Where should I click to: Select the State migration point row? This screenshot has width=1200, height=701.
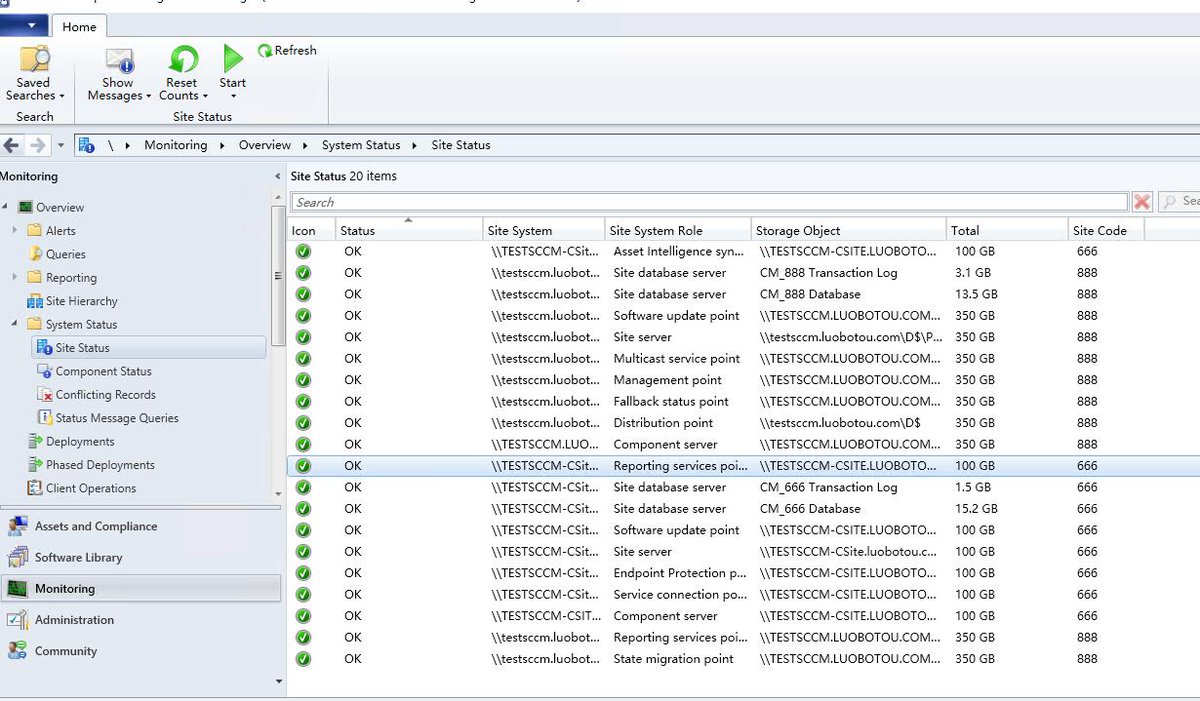click(743, 659)
